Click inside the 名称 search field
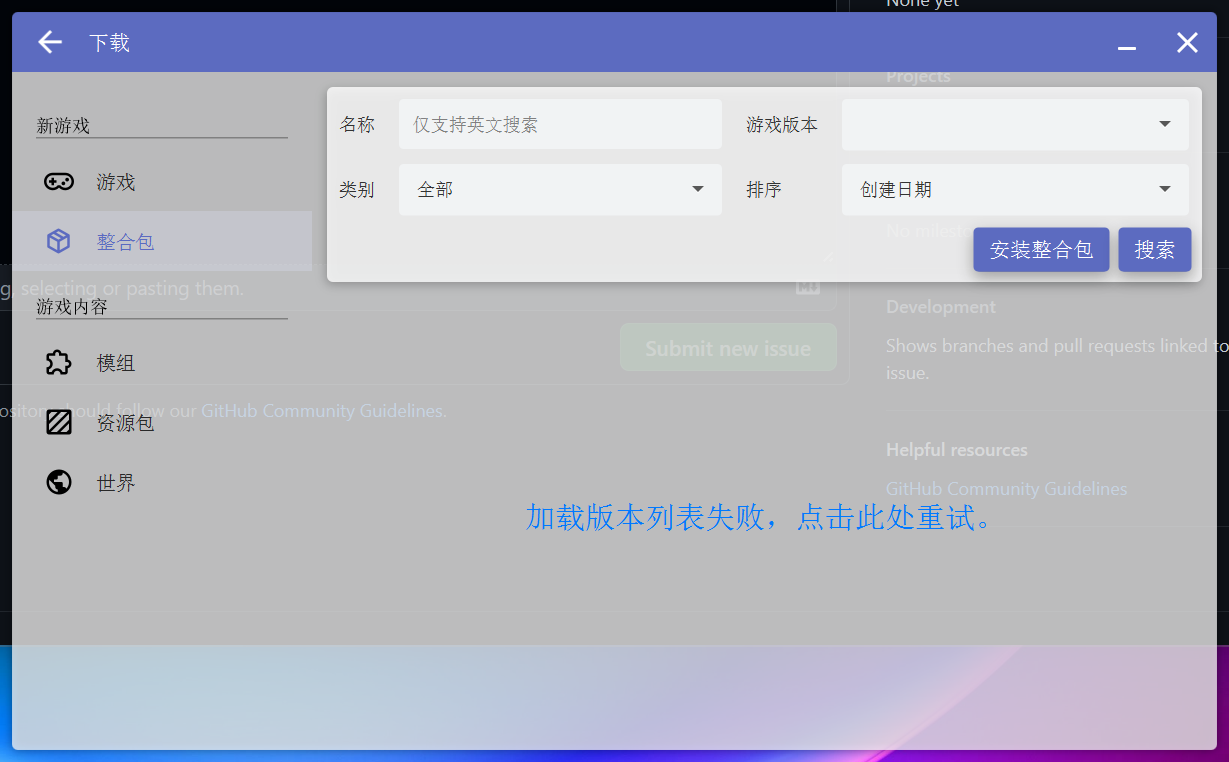This screenshot has width=1229, height=762. [560, 124]
